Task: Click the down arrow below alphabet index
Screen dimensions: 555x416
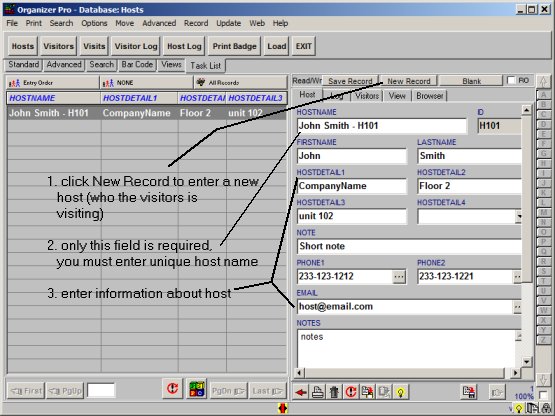Action: [x=543, y=379]
